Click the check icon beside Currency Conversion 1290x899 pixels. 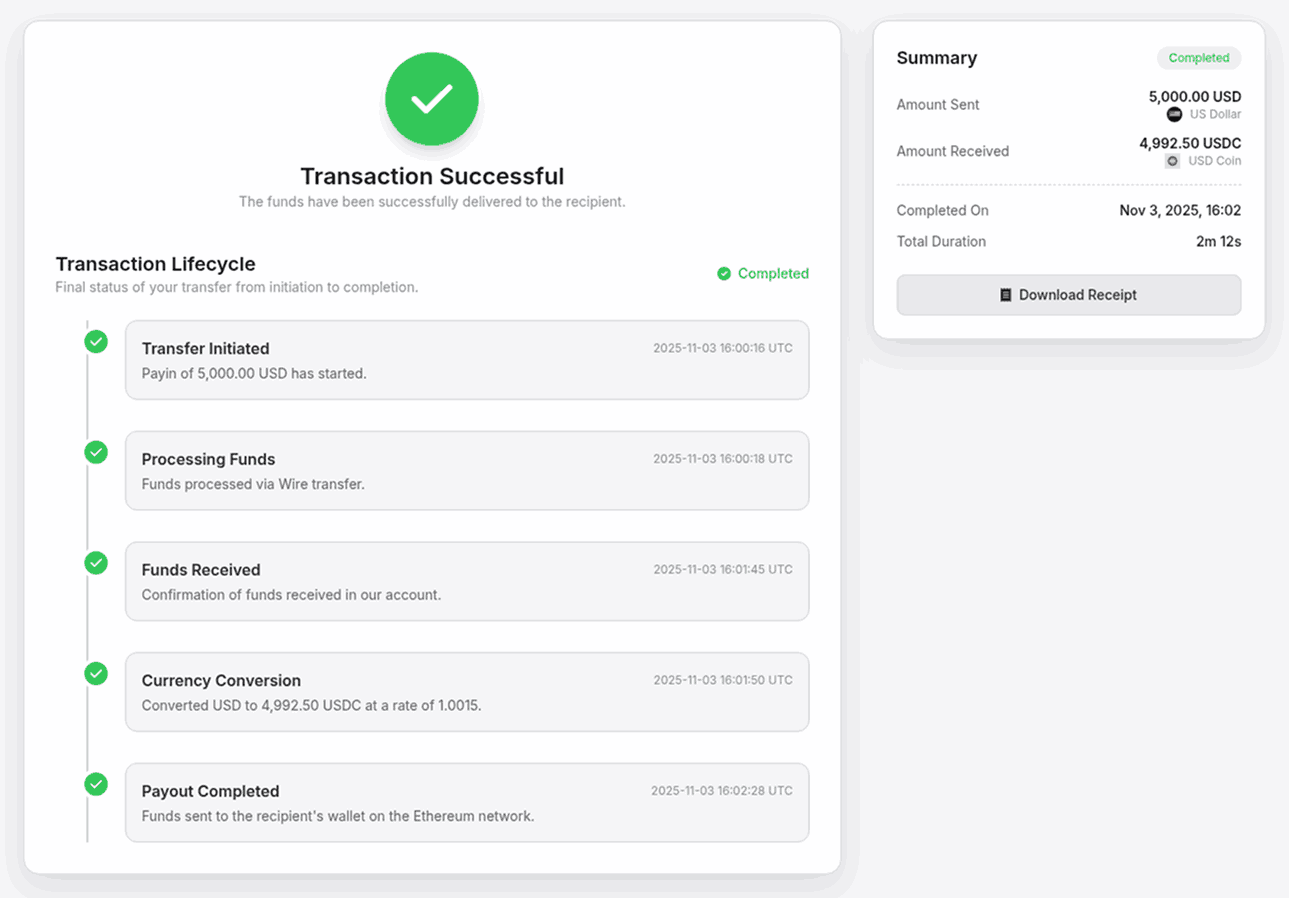(x=96, y=674)
